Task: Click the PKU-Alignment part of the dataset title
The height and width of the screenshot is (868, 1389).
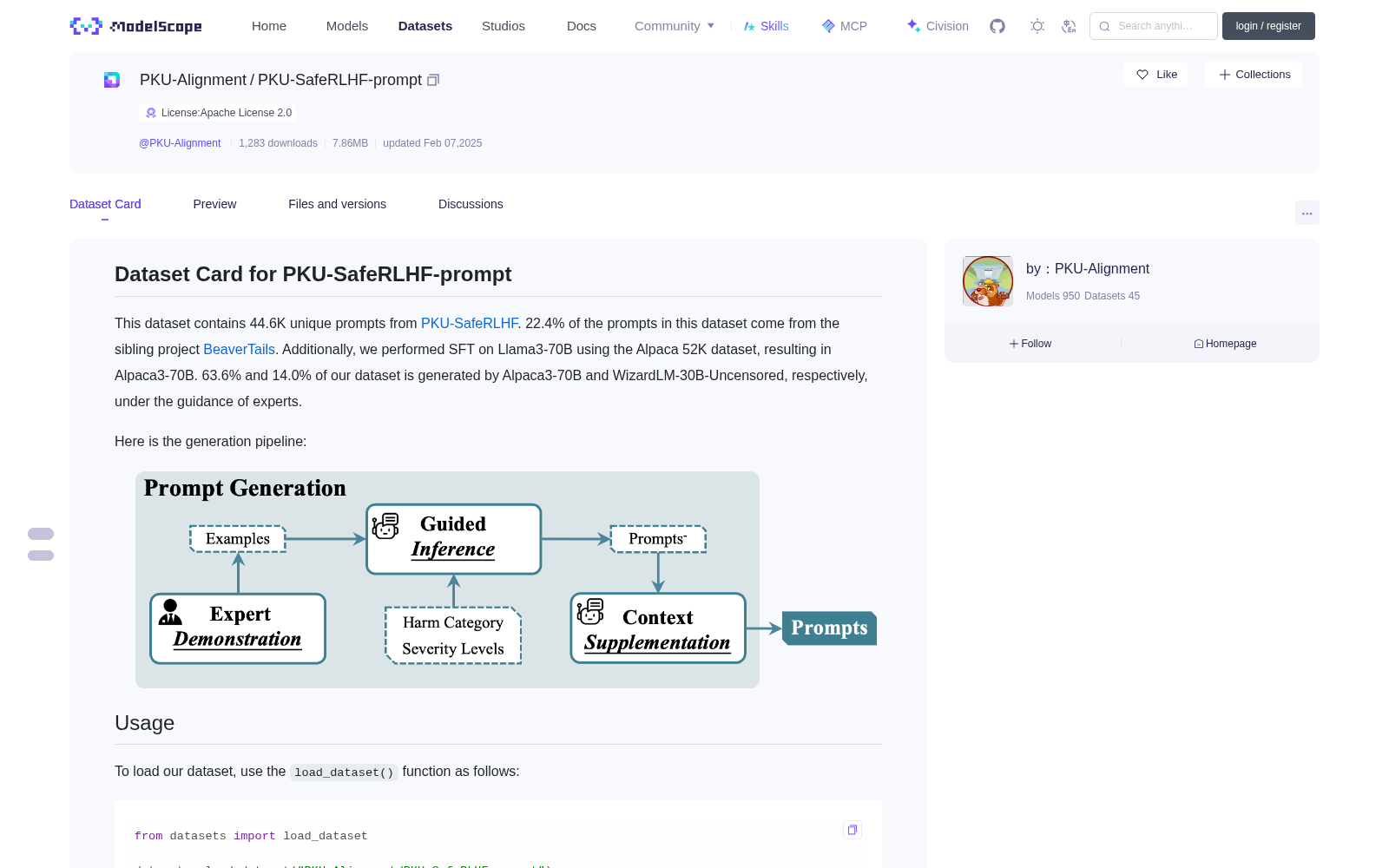Action: click(193, 80)
